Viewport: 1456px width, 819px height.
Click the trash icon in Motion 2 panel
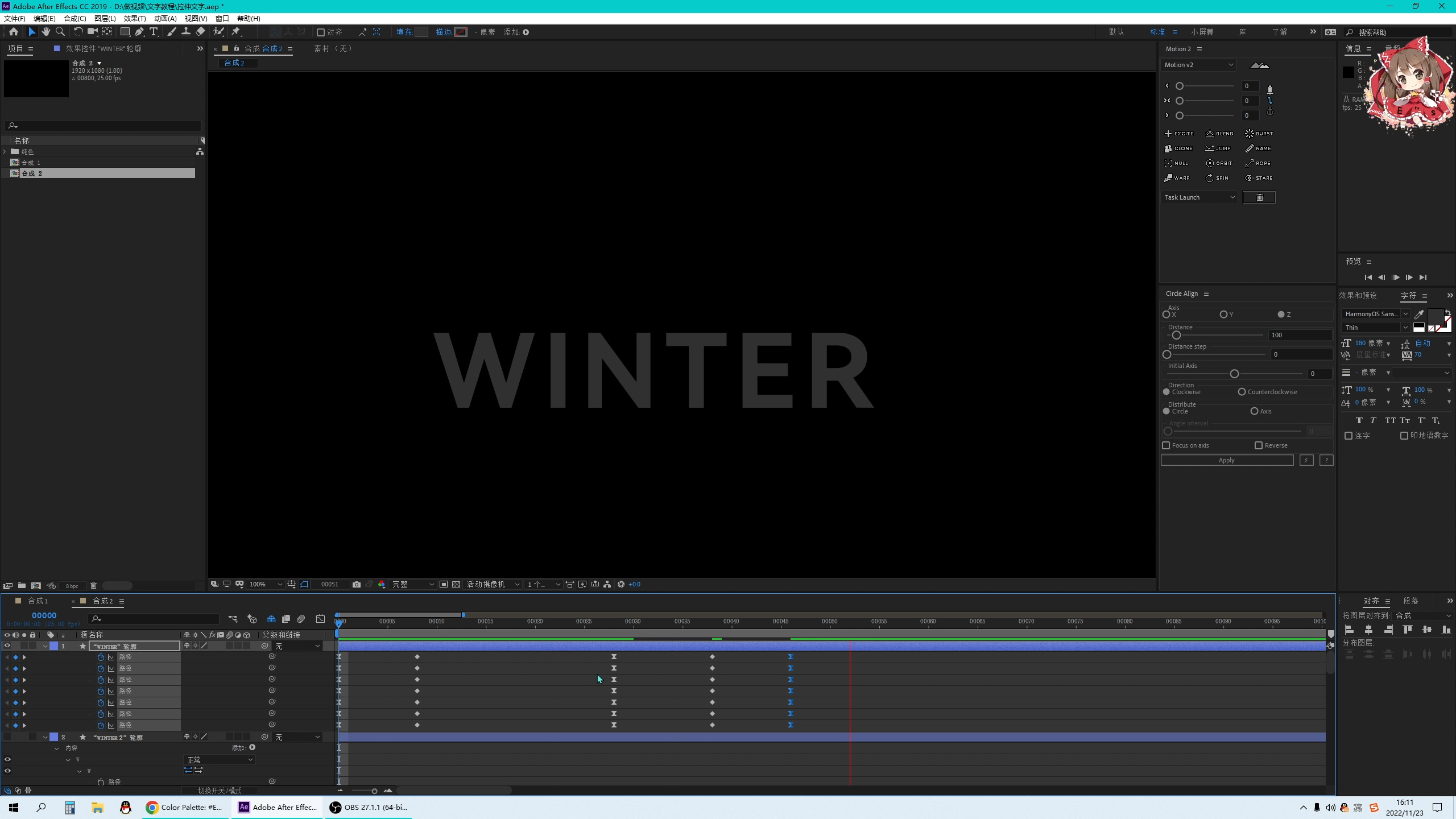1259,197
